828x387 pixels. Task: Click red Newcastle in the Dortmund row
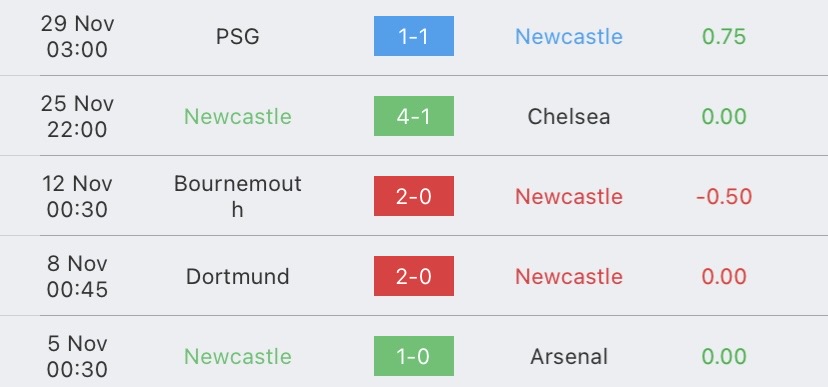coord(569,277)
